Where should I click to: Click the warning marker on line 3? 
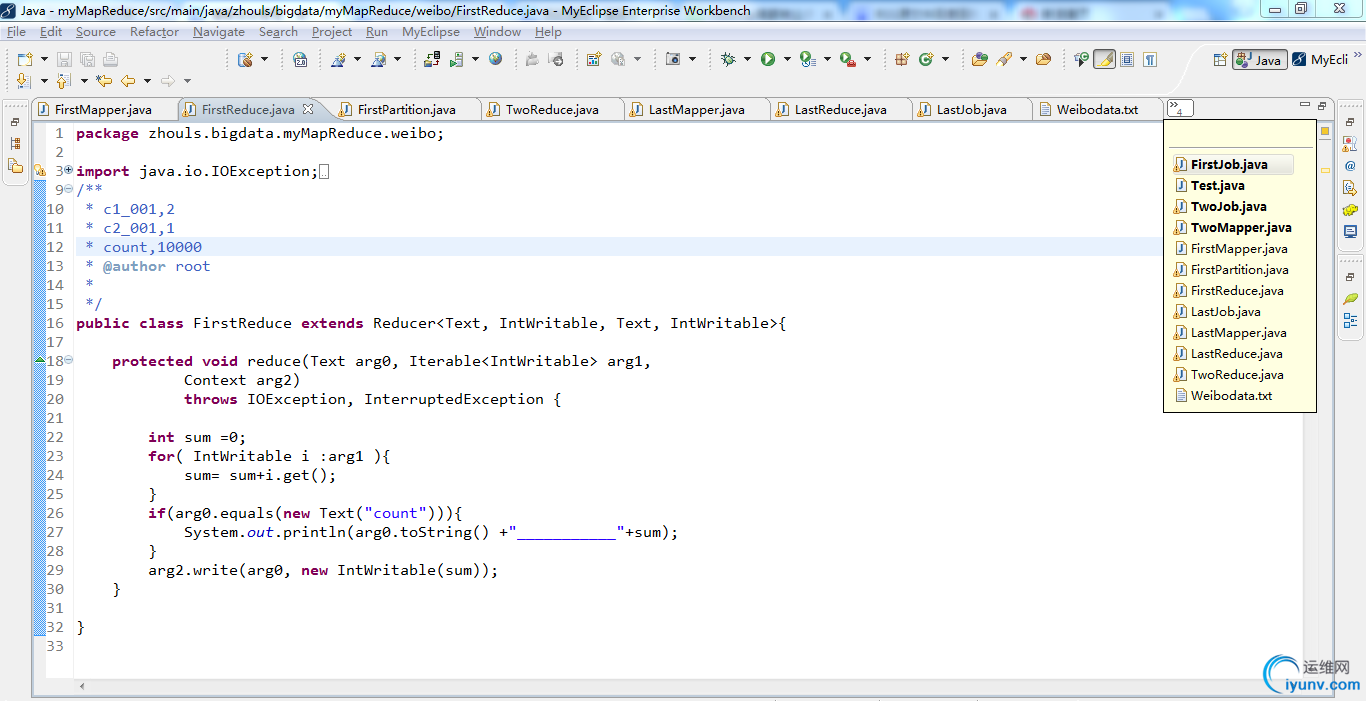[x=40, y=171]
